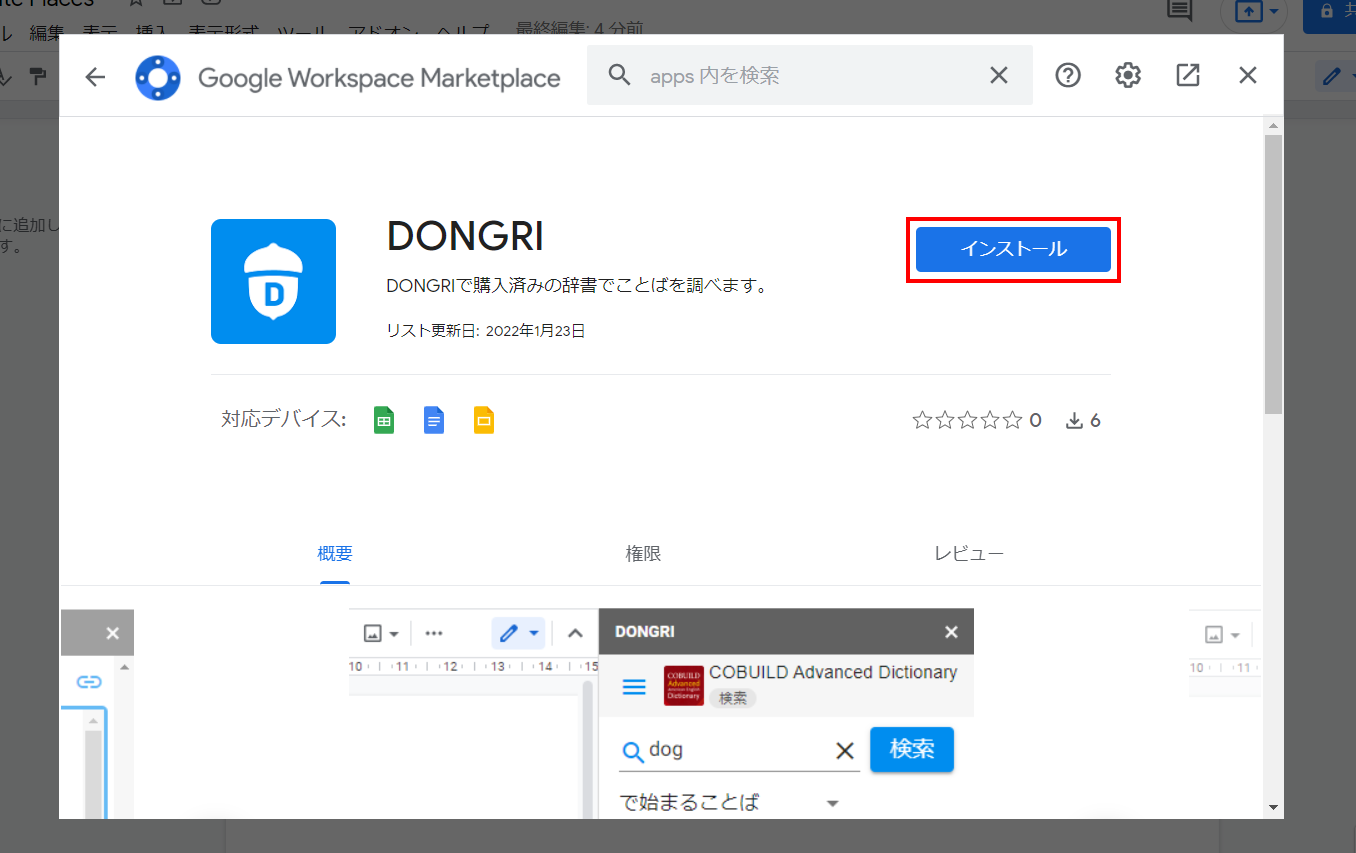This screenshot has width=1356, height=853.
Task: Open the comments icon in Docs window
Action: point(1180,11)
